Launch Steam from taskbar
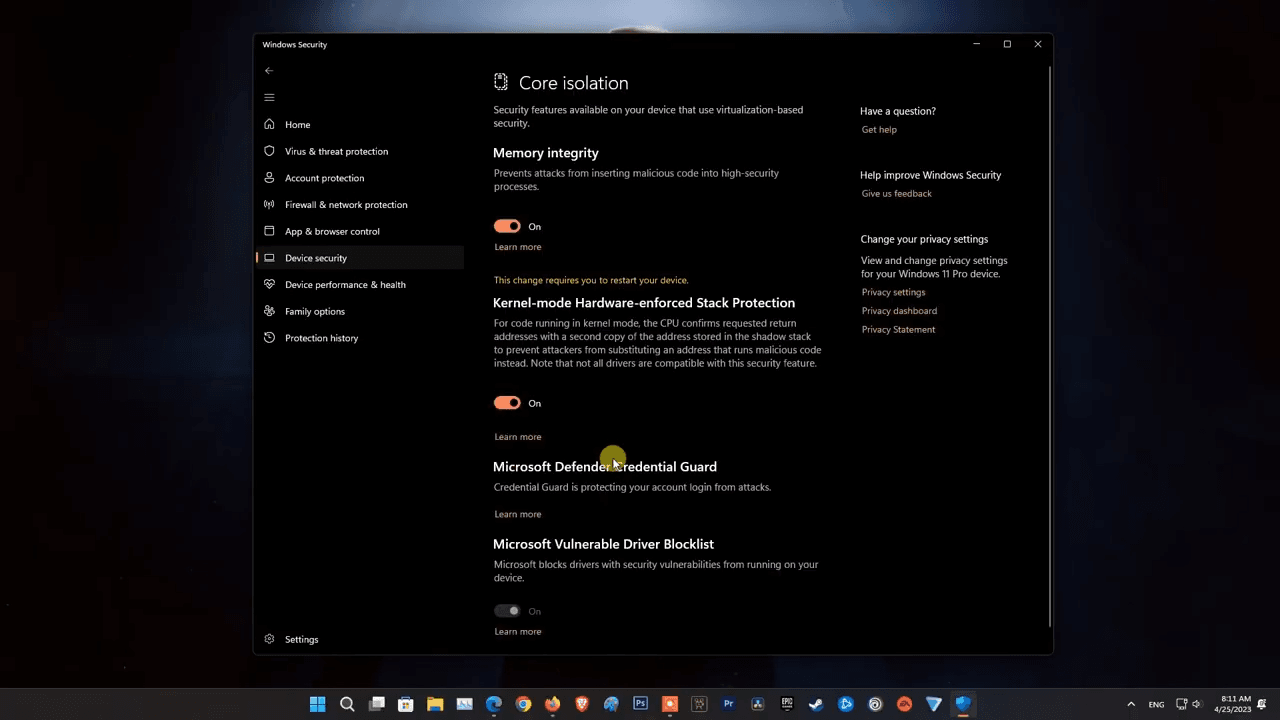 [x=816, y=704]
